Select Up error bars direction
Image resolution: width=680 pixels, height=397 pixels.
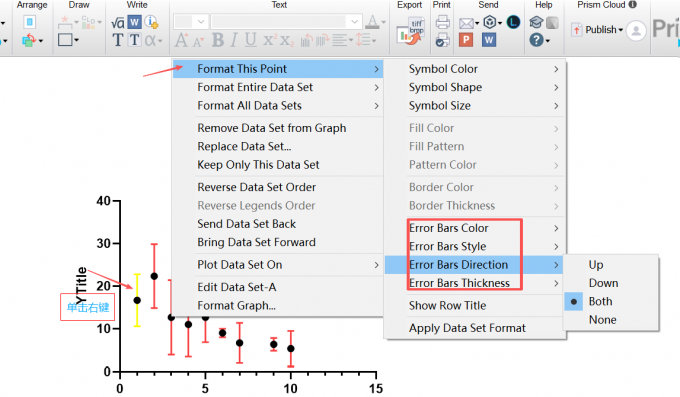tap(596, 265)
